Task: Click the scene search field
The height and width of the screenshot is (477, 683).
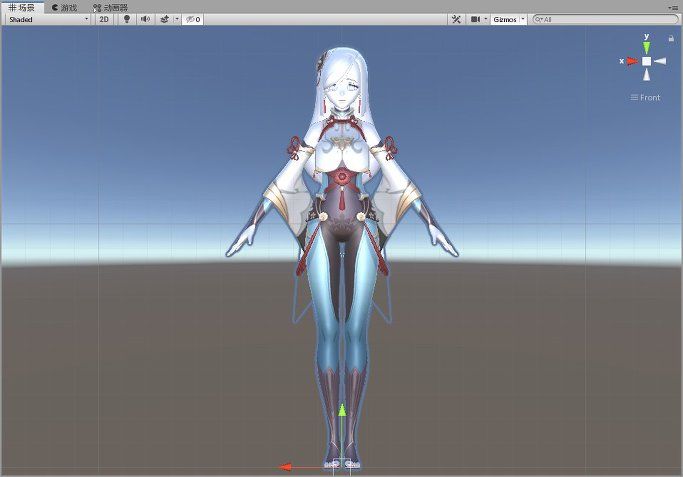Action: pyautogui.click(x=605, y=19)
